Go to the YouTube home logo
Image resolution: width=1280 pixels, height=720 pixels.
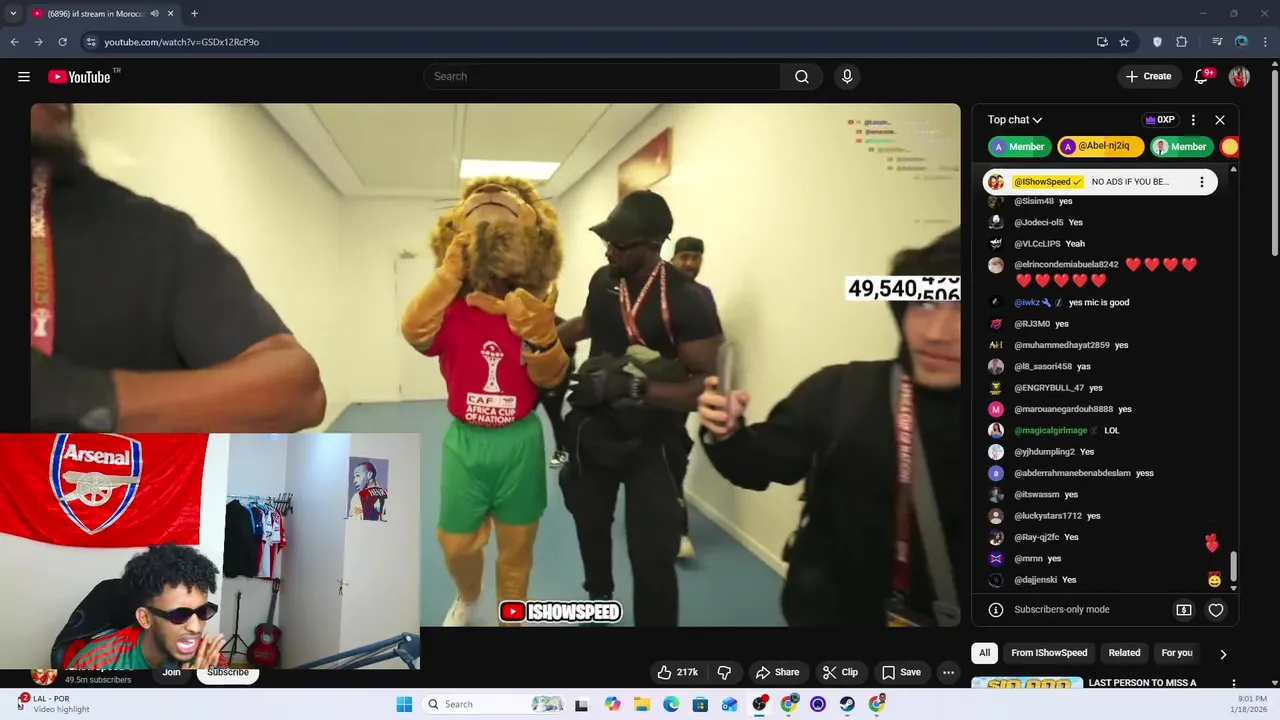click(x=79, y=77)
